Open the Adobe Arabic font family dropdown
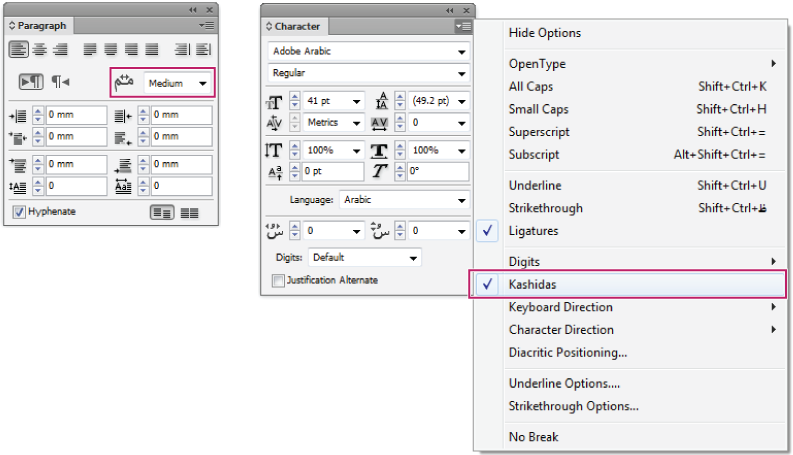The width and height of the screenshot is (793, 455). coord(368,52)
